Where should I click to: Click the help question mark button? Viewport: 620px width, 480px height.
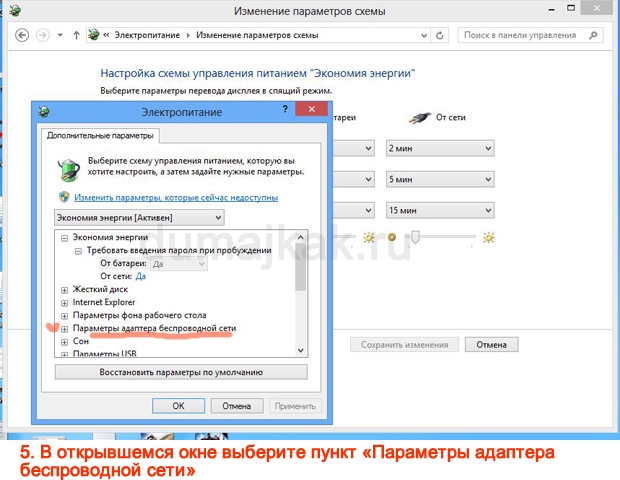[x=285, y=109]
